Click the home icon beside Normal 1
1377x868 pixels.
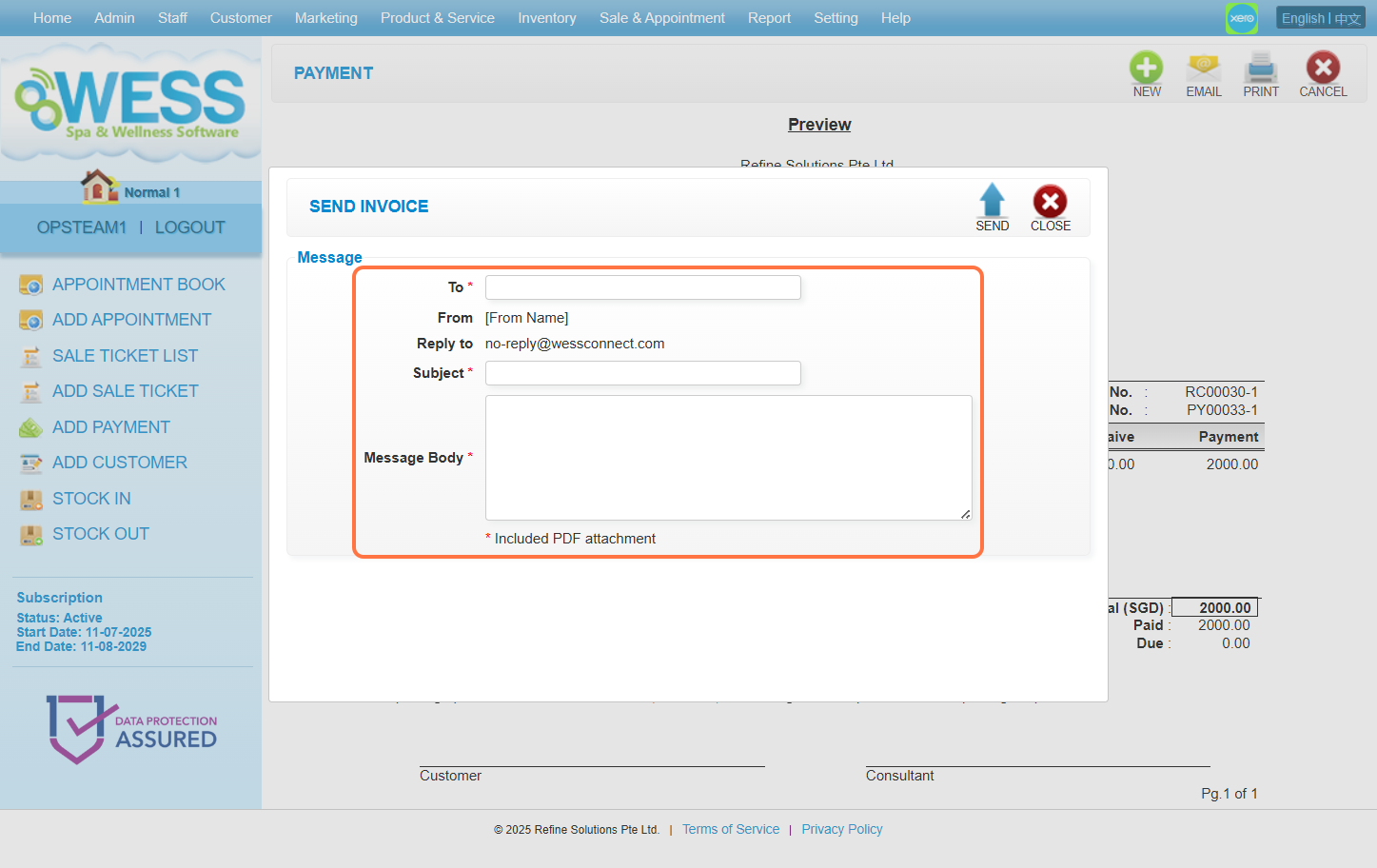[x=98, y=187]
